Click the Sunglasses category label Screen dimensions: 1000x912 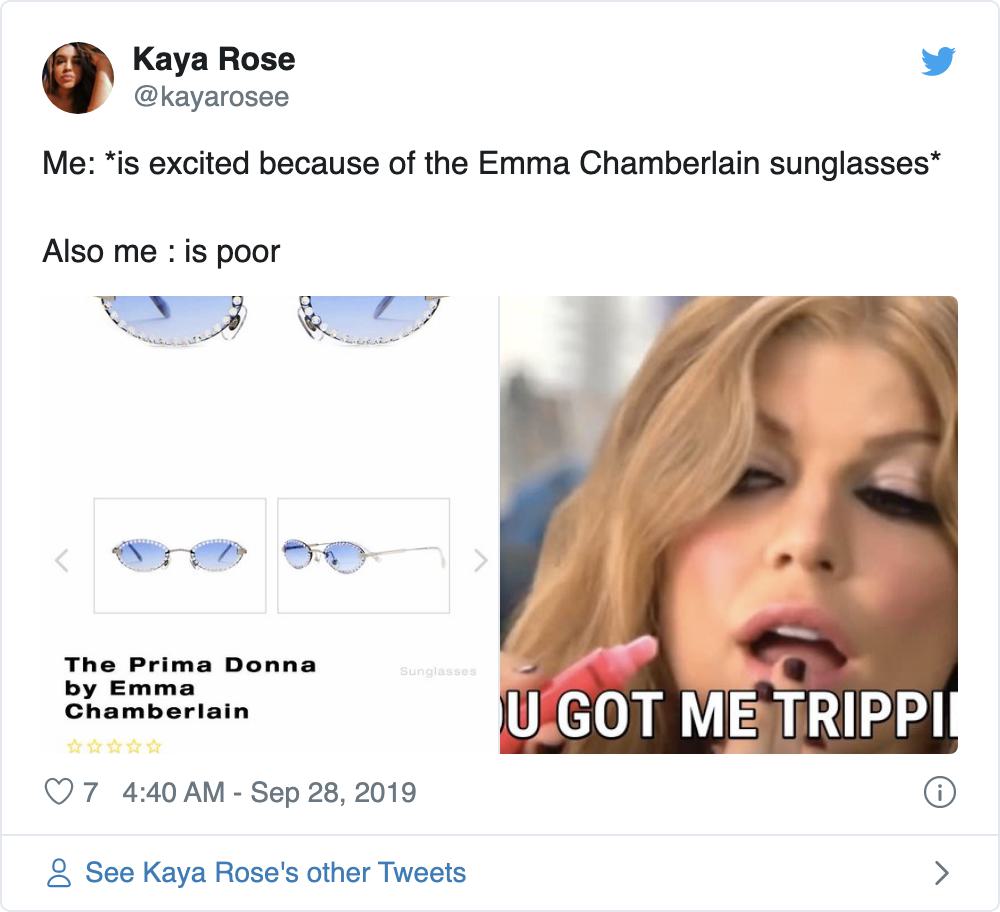438,671
